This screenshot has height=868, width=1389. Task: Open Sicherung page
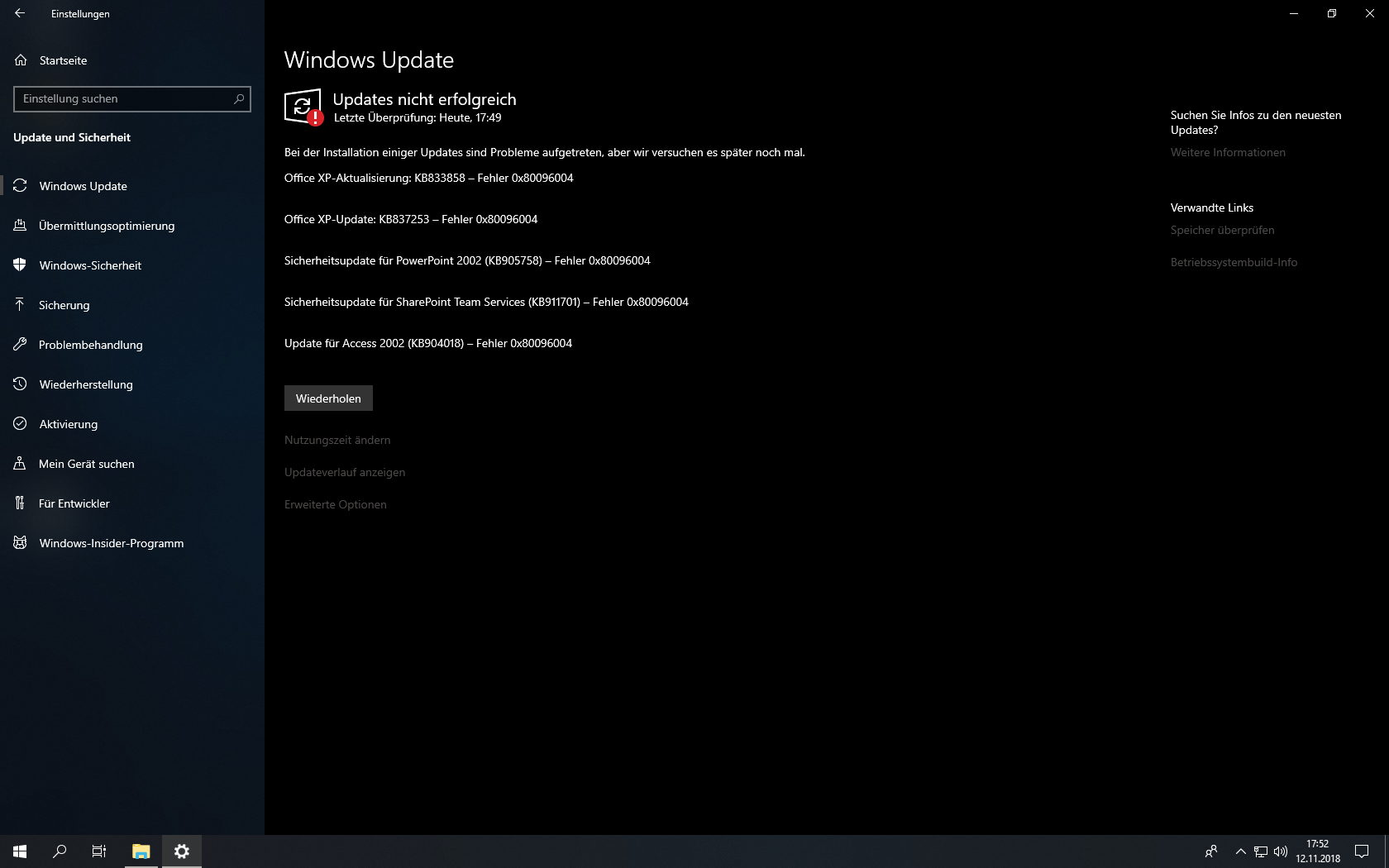point(132,305)
